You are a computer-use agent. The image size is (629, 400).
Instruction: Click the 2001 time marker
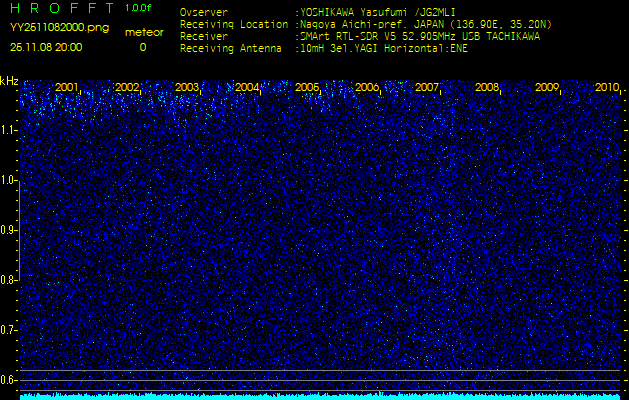[x=67, y=88]
